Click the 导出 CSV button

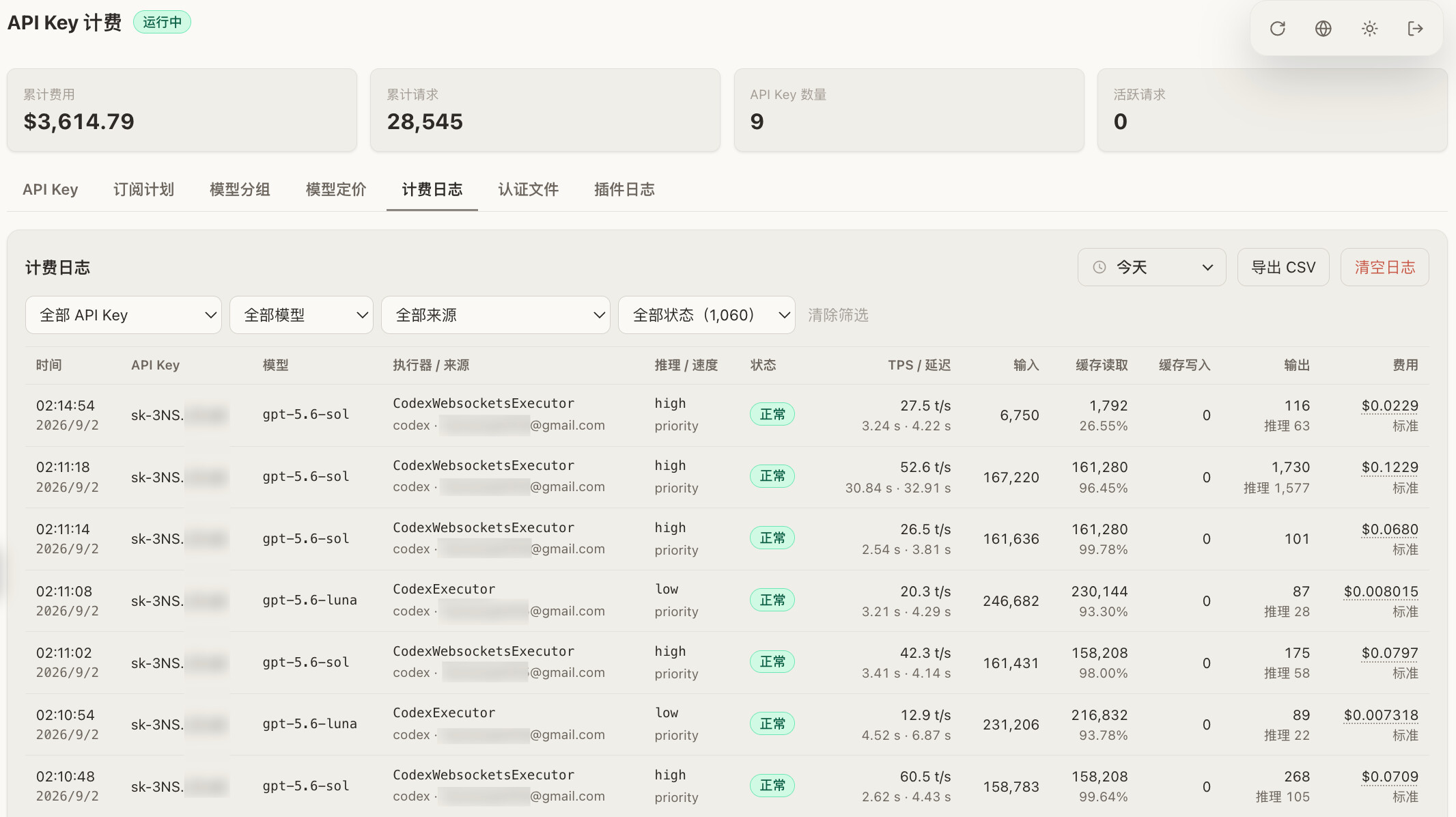click(x=1283, y=267)
